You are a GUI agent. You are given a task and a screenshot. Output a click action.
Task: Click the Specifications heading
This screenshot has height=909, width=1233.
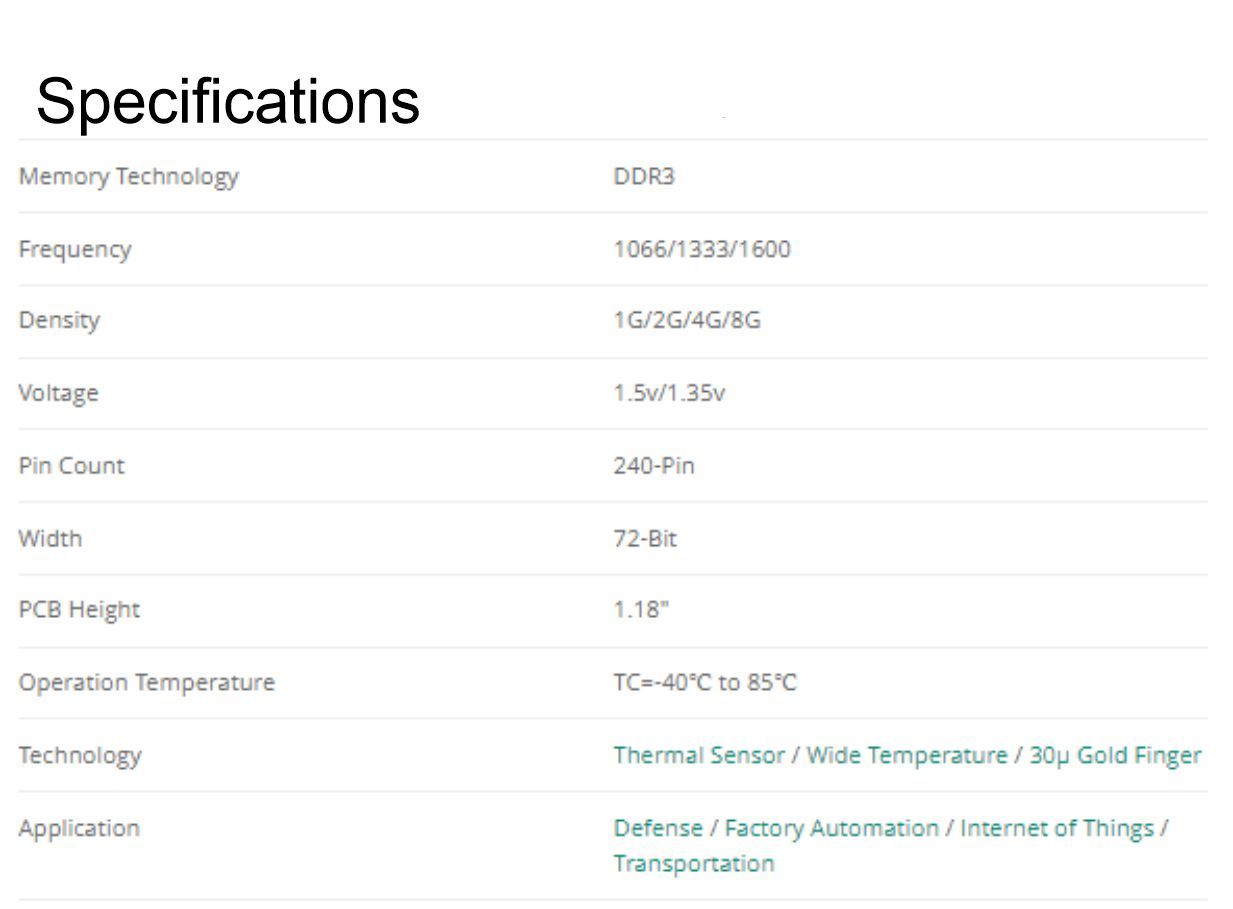pos(228,102)
